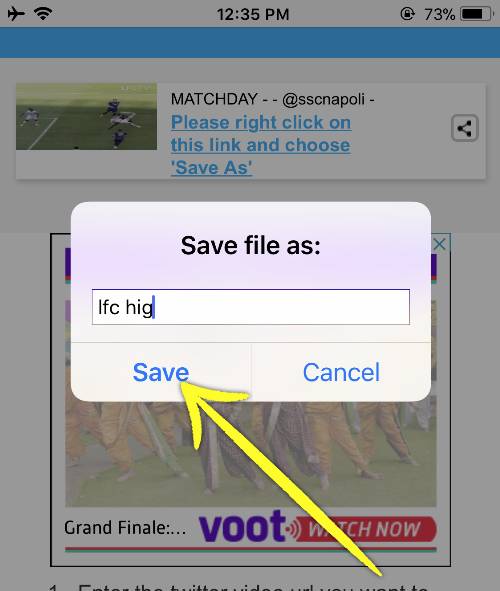Tap the 73% battery percentage
500x591 pixels.
click(x=439, y=15)
